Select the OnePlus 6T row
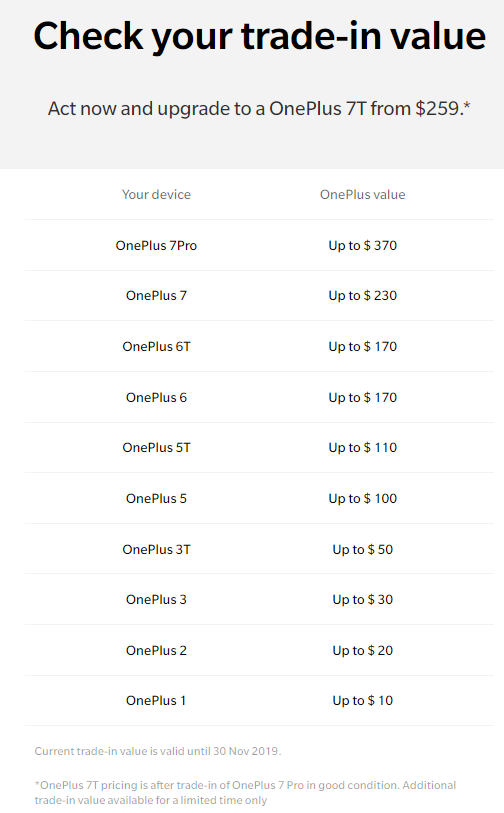 pyautogui.click(x=259, y=346)
